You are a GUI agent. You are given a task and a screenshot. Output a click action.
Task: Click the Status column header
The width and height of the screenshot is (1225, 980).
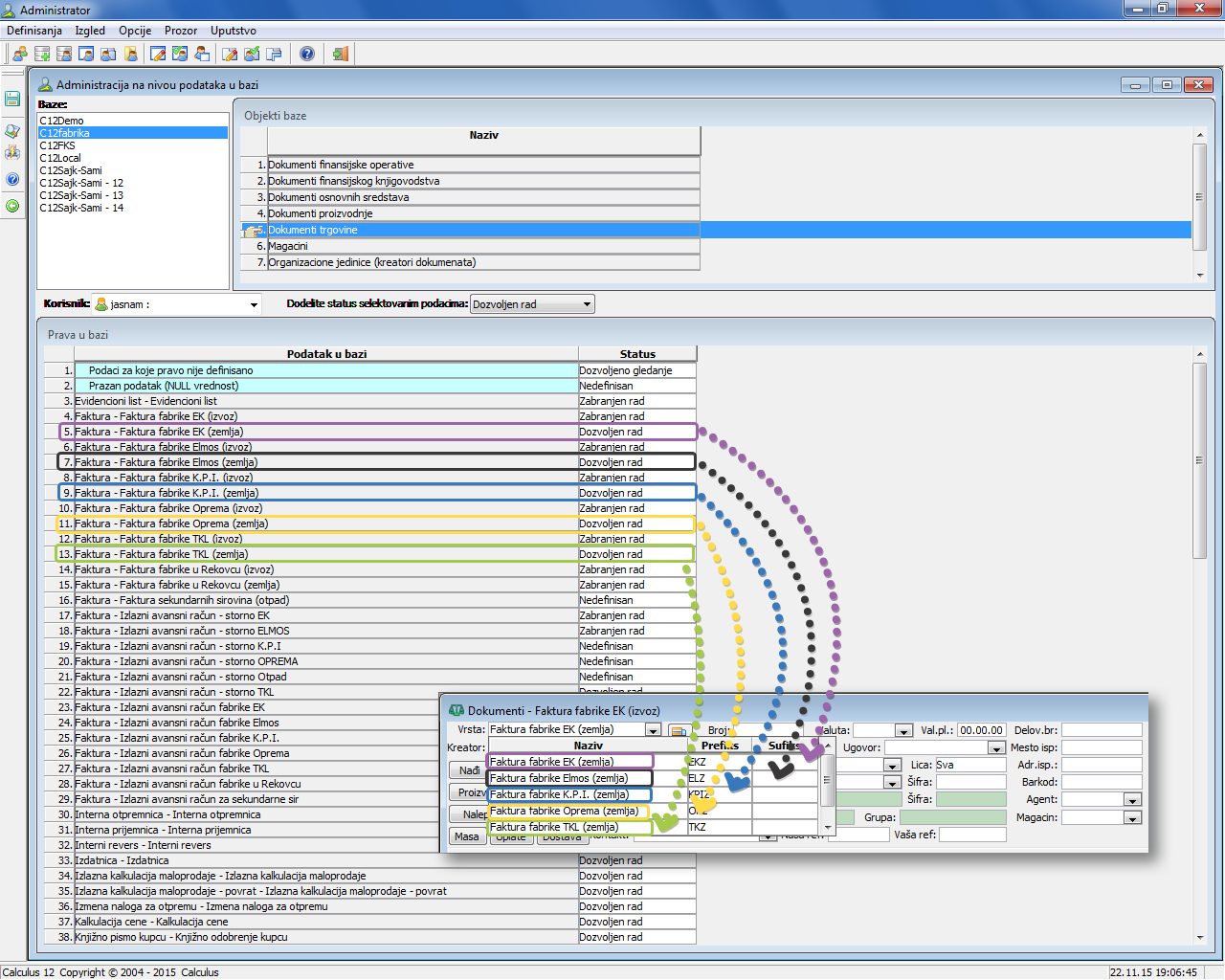(x=637, y=354)
